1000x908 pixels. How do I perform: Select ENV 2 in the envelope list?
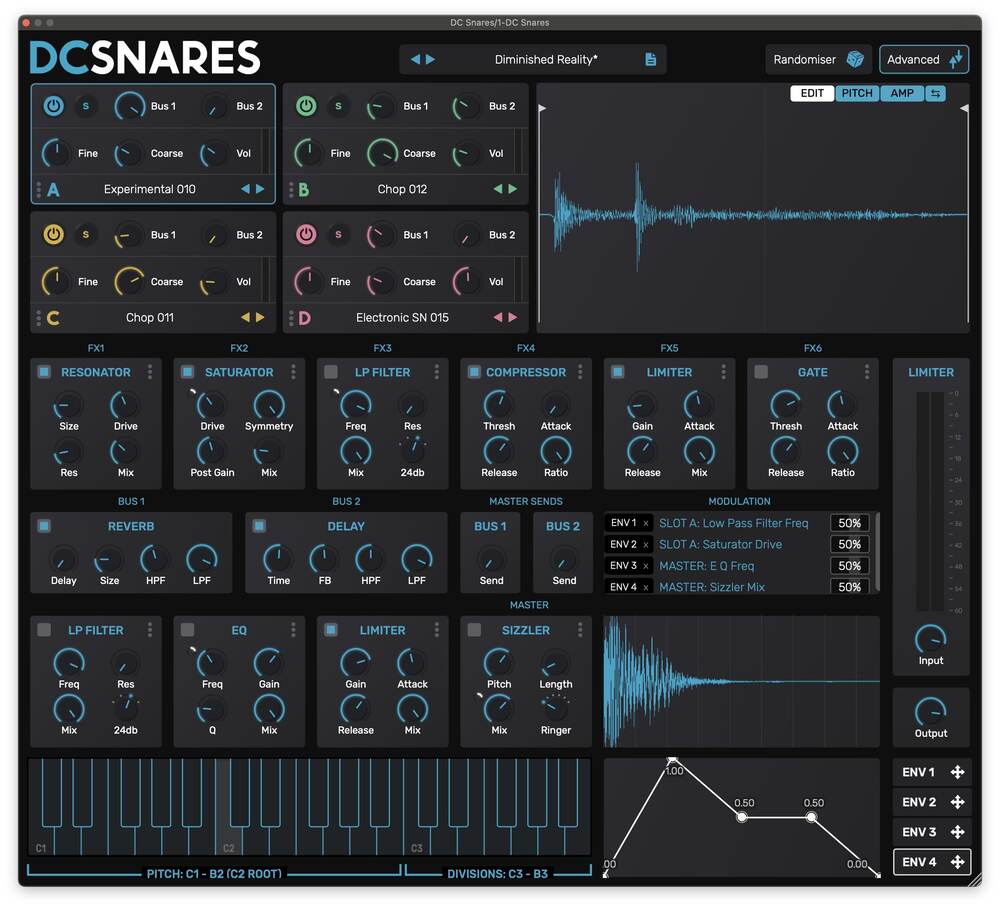tap(919, 802)
